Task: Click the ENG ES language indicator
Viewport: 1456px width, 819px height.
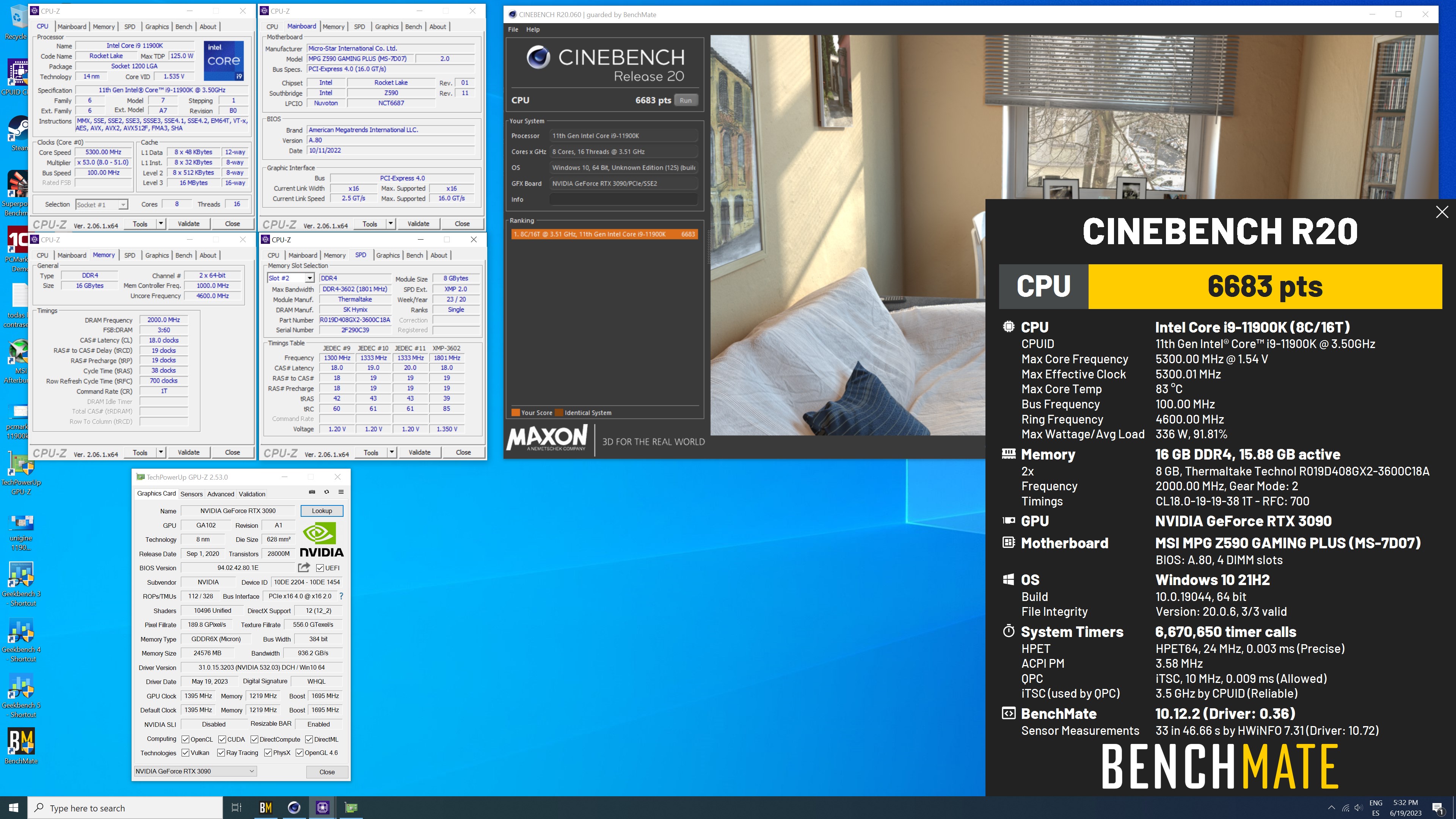Action: coord(1376,808)
